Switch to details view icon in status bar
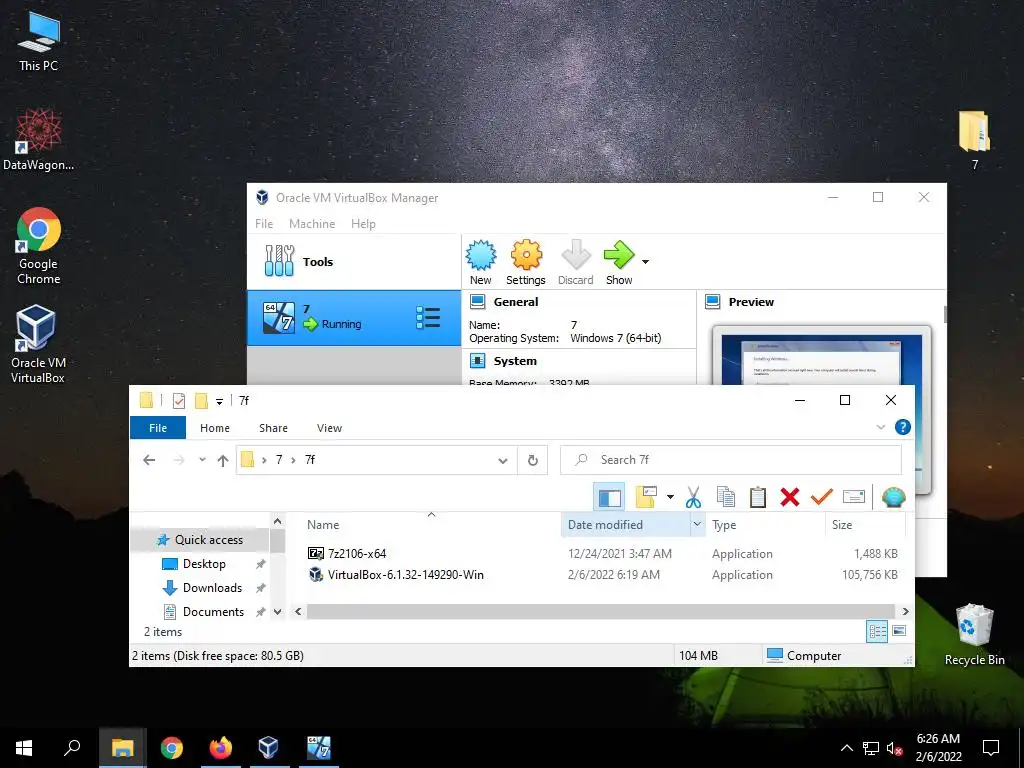Viewport: 1024px width, 768px height. coord(877,631)
